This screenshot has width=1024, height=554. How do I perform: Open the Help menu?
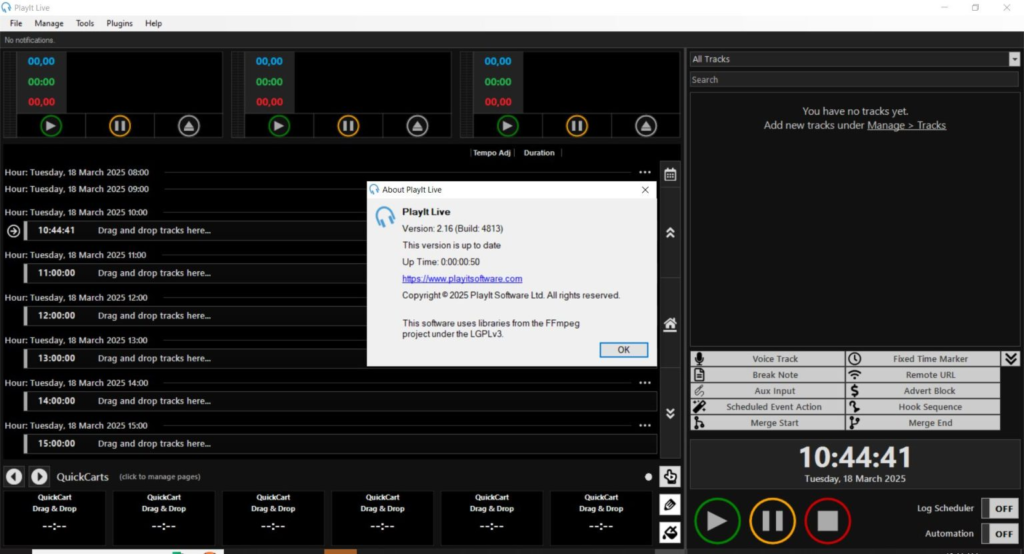point(153,23)
